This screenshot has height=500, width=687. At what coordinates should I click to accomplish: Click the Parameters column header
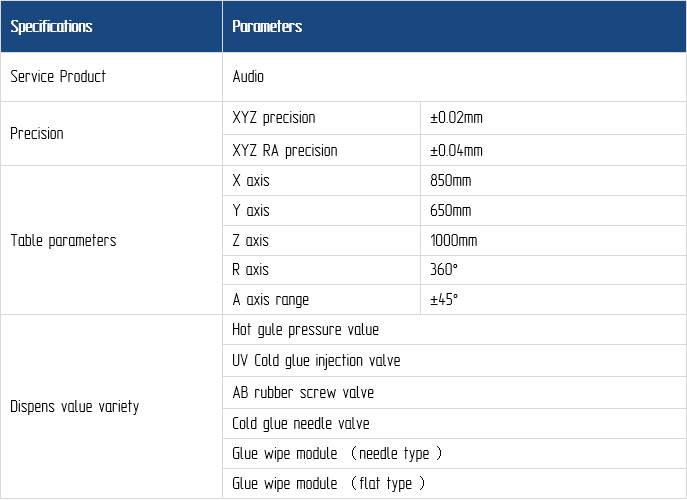coord(454,26)
